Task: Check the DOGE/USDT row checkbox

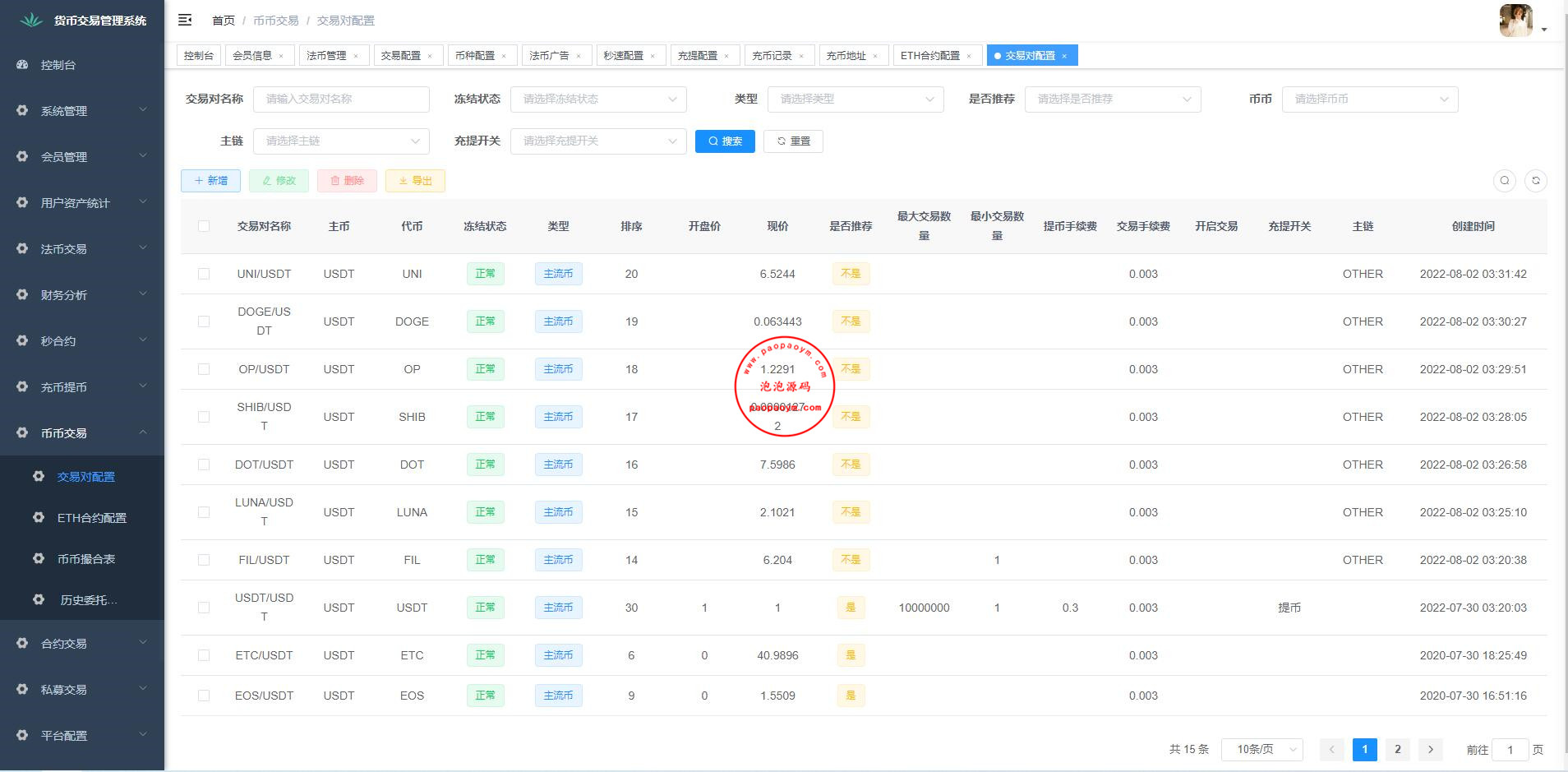Action: click(x=204, y=321)
